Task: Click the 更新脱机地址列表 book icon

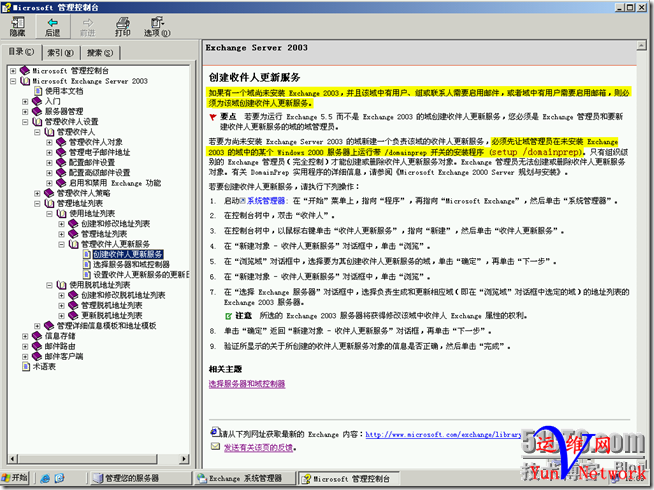Action: pyautogui.click(x=73, y=316)
